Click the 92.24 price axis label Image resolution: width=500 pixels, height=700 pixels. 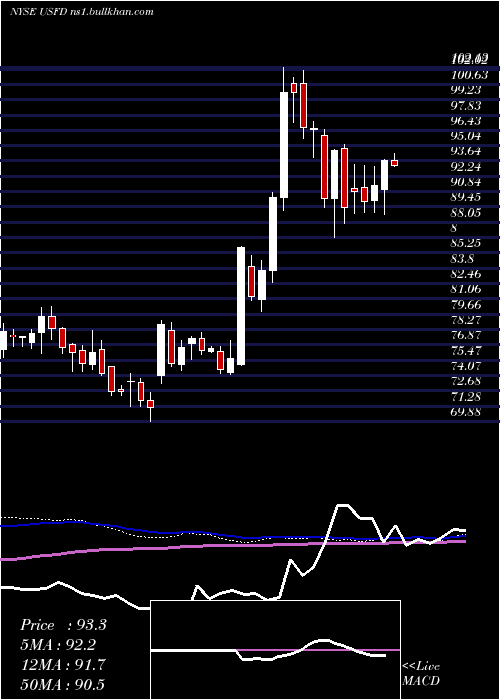pyautogui.click(x=466, y=167)
